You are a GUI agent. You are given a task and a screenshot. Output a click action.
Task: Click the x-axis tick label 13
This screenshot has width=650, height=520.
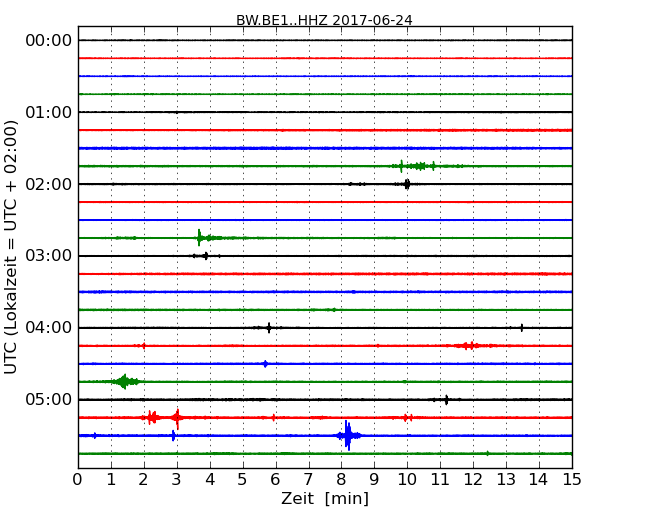point(506,479)
